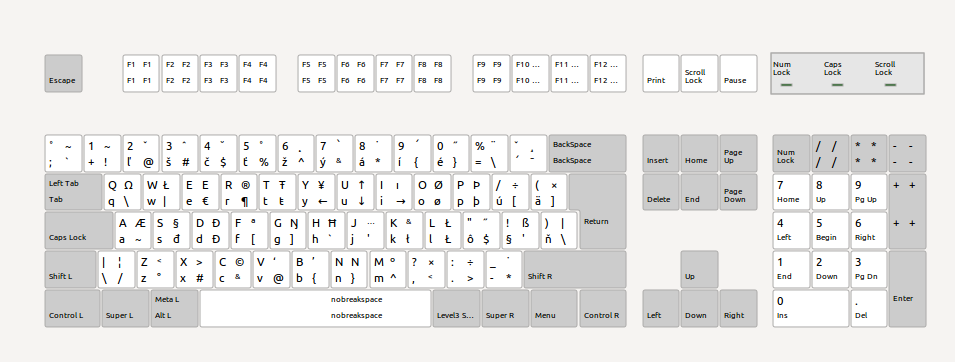This screenshot has height=362, width=955.
Task: Select the Caps Lock key
Action: [79, 230]
